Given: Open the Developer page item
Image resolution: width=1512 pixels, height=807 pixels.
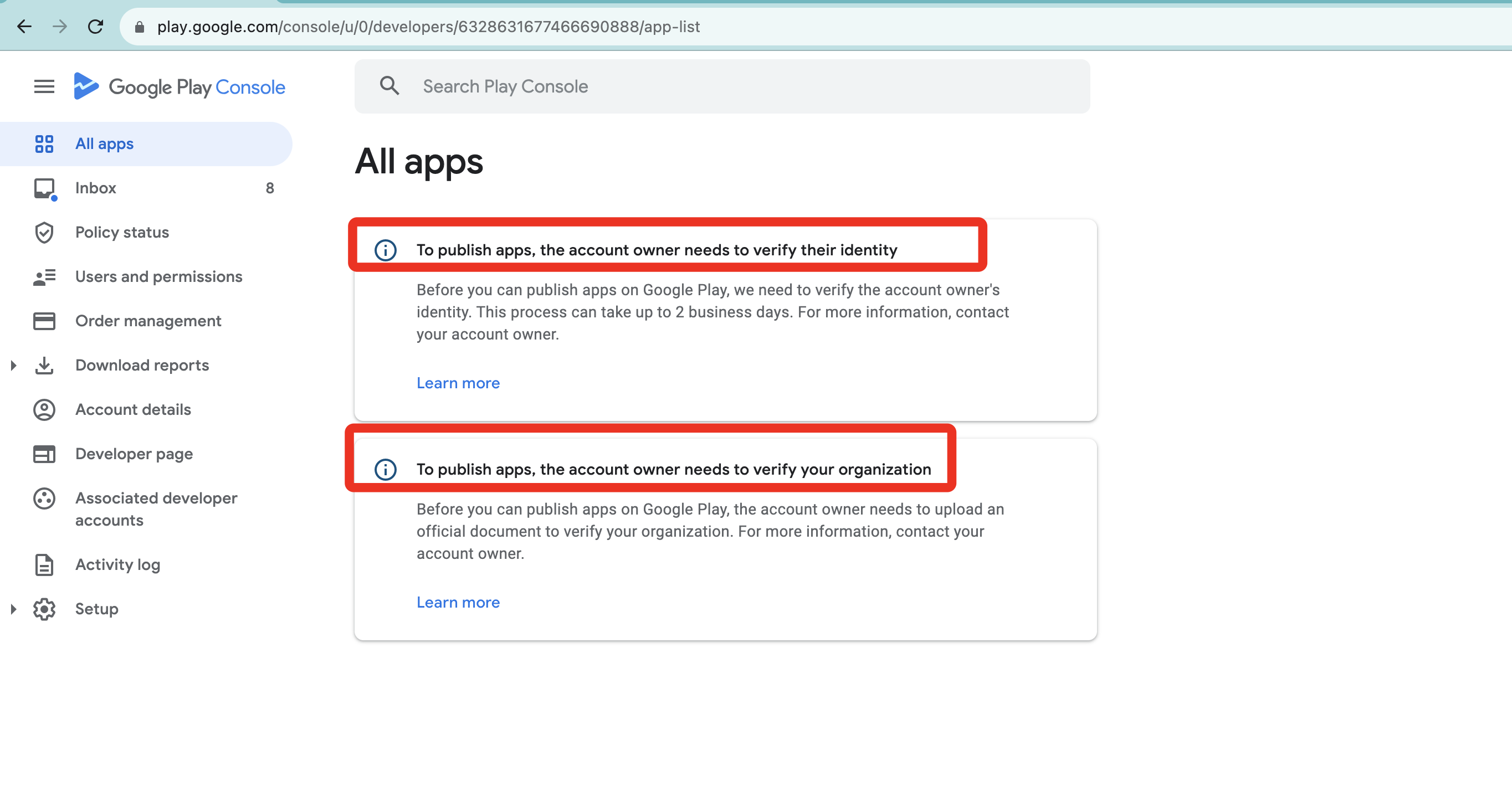Looking at the screenshot, I should pyautogui.click(x=134, y=454).
